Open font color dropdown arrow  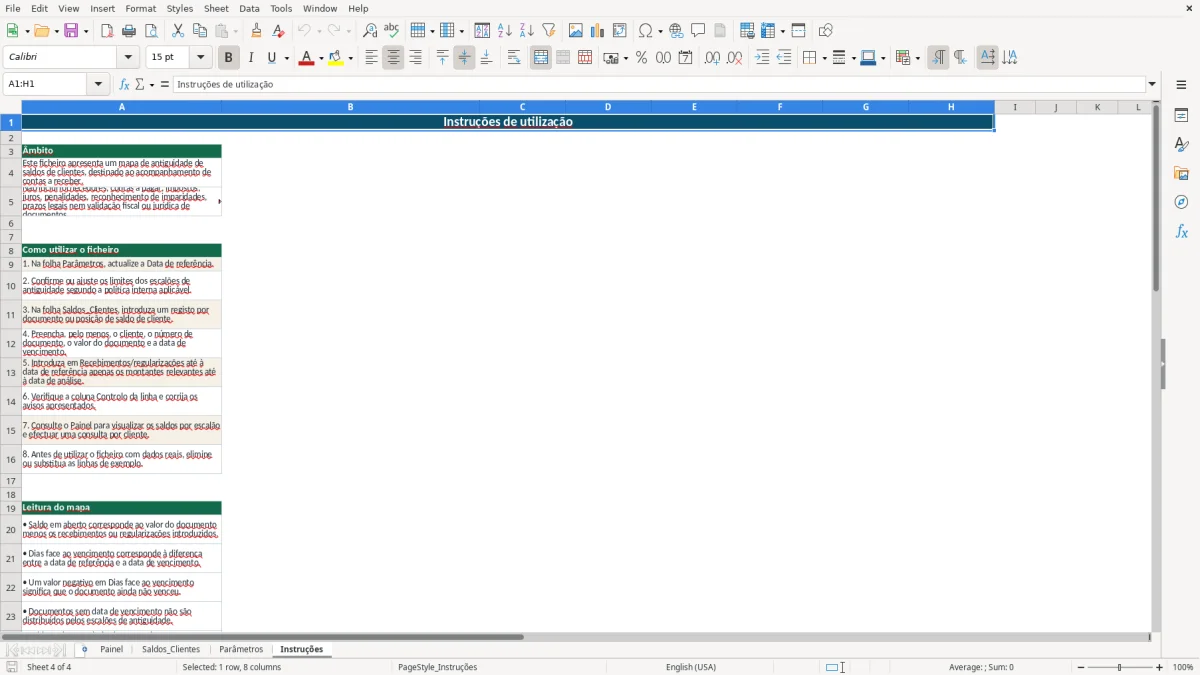320,58
